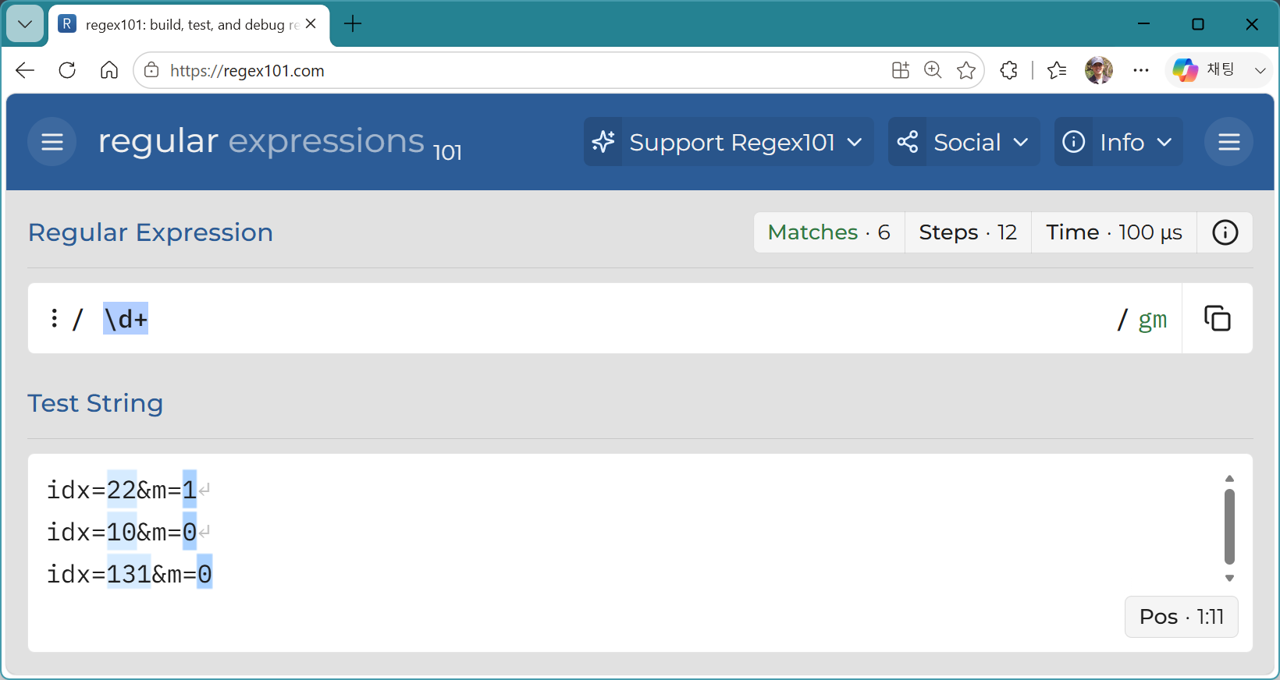
Task: Open the left hamburger sidebar menu
Action: coord(52,142)
